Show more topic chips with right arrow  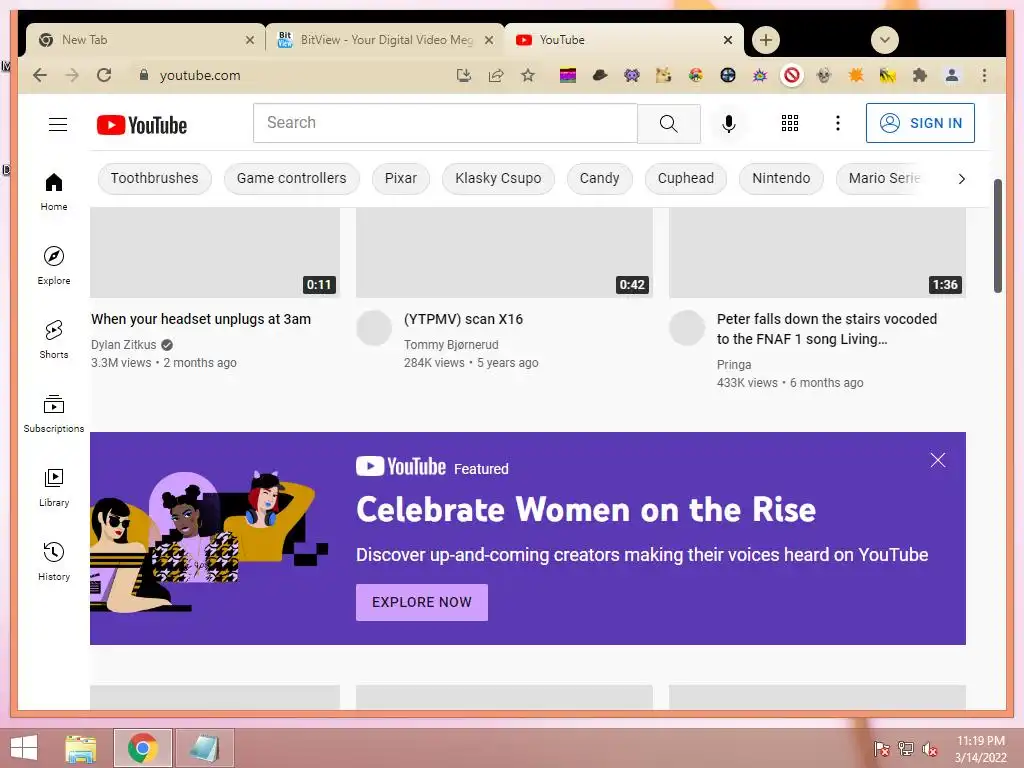coord(961,178)
